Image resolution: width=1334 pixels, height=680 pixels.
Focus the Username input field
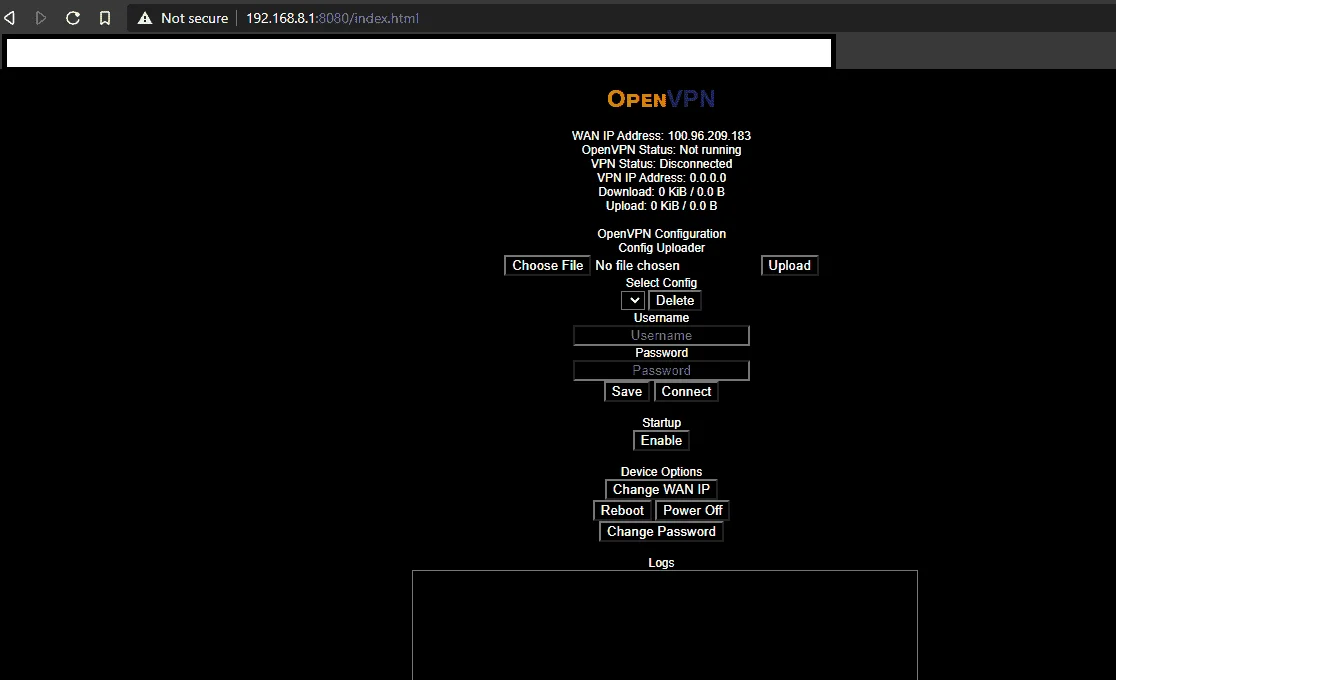(x=661, y=335)
